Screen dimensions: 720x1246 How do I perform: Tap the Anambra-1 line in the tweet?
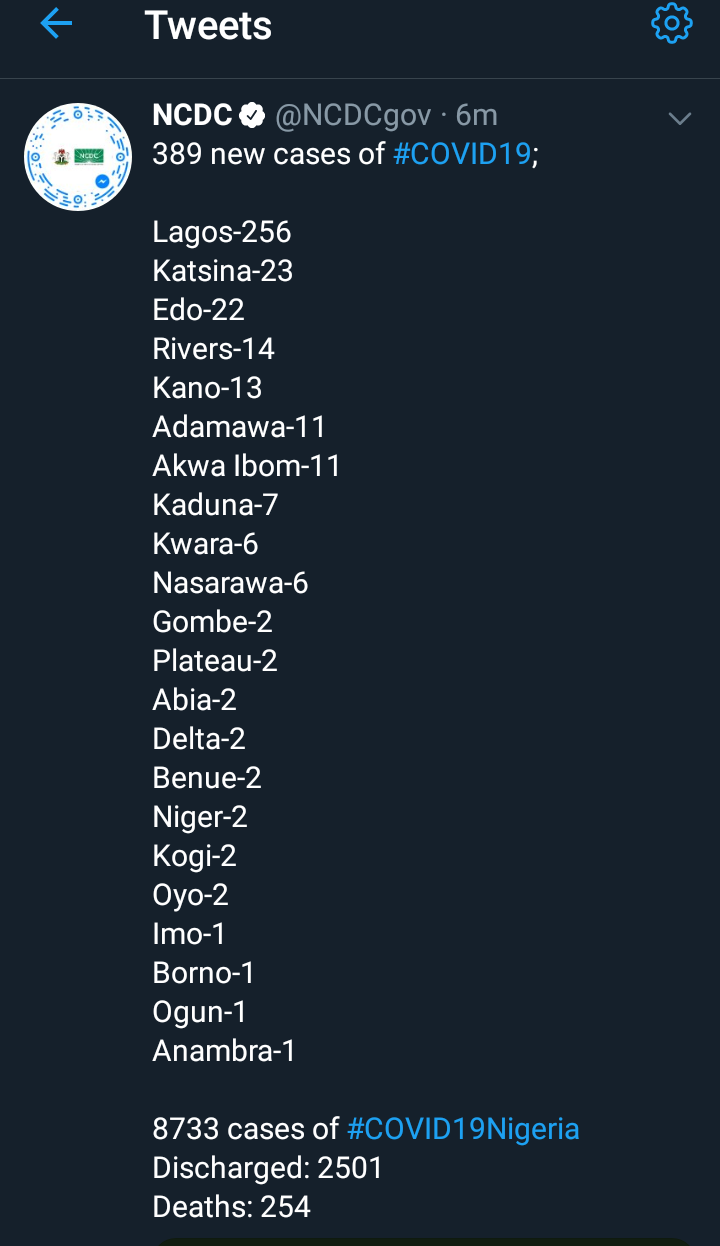coord(224,1051)
